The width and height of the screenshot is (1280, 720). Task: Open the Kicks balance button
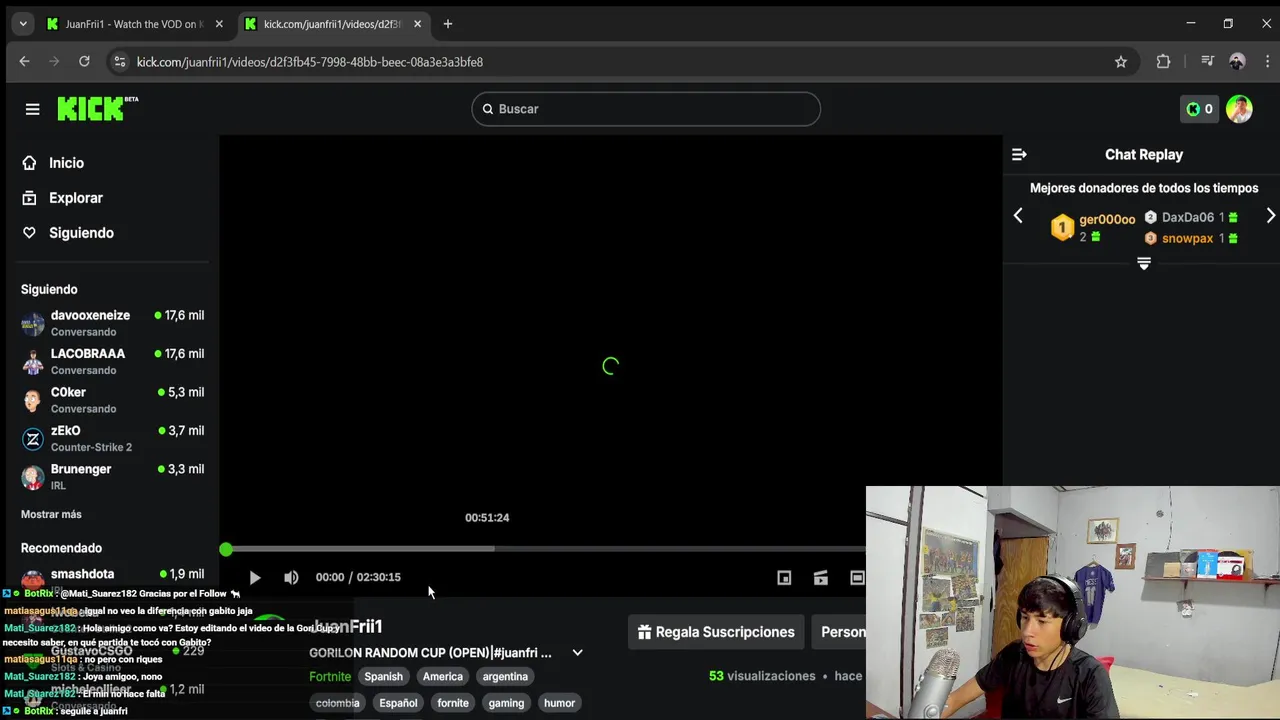tap(1199, 109)
